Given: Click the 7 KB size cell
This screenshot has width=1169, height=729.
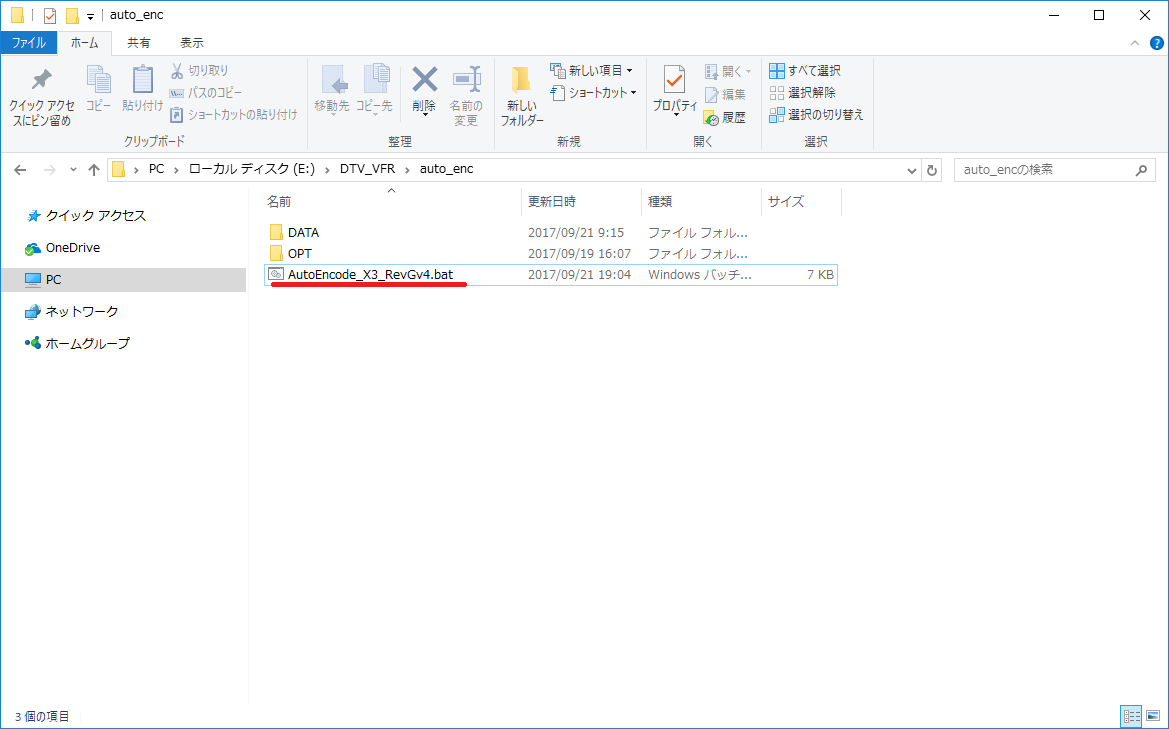Looking at the screenshot, I should tap(820, 274).
